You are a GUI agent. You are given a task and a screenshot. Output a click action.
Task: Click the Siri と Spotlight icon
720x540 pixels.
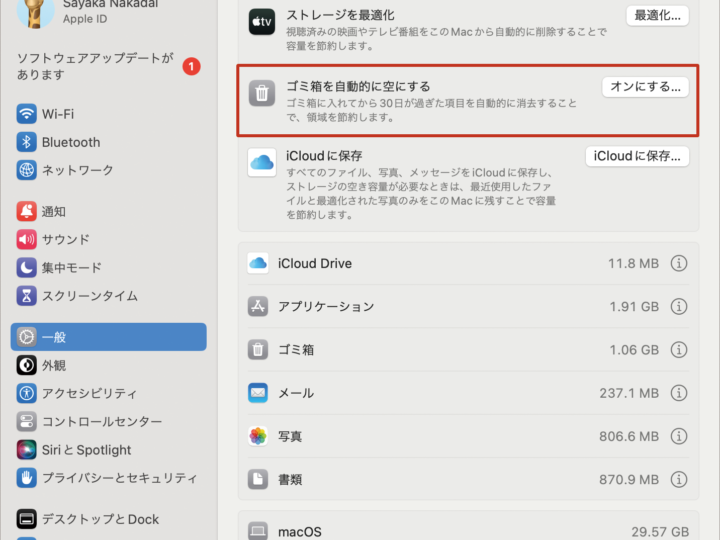pos(26,450)
